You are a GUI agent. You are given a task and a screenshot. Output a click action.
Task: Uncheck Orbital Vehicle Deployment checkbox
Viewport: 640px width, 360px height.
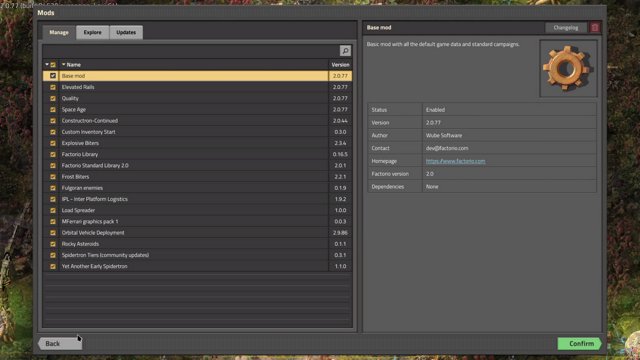(53, 233)
